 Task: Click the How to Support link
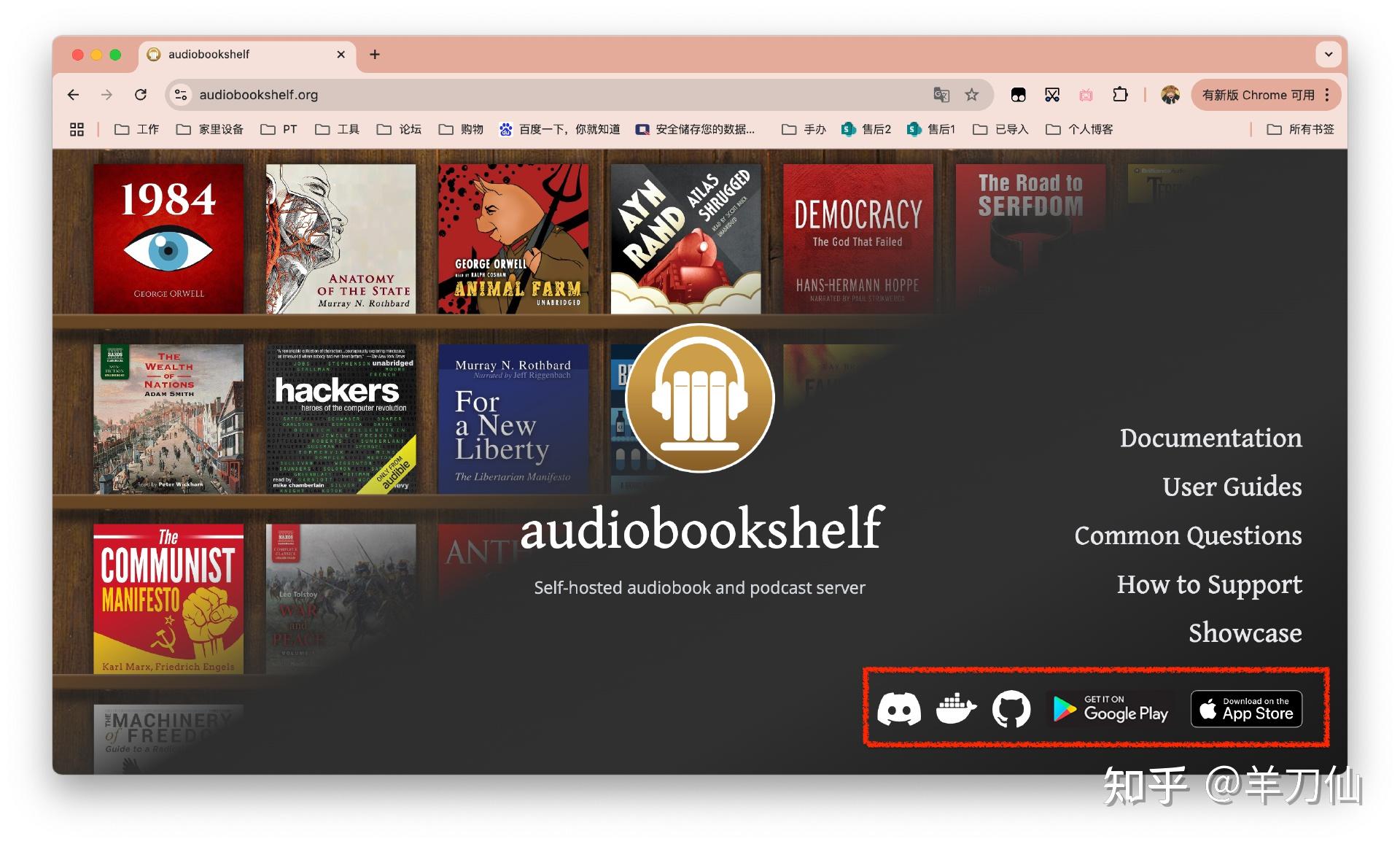click(x=1209, y=584)
